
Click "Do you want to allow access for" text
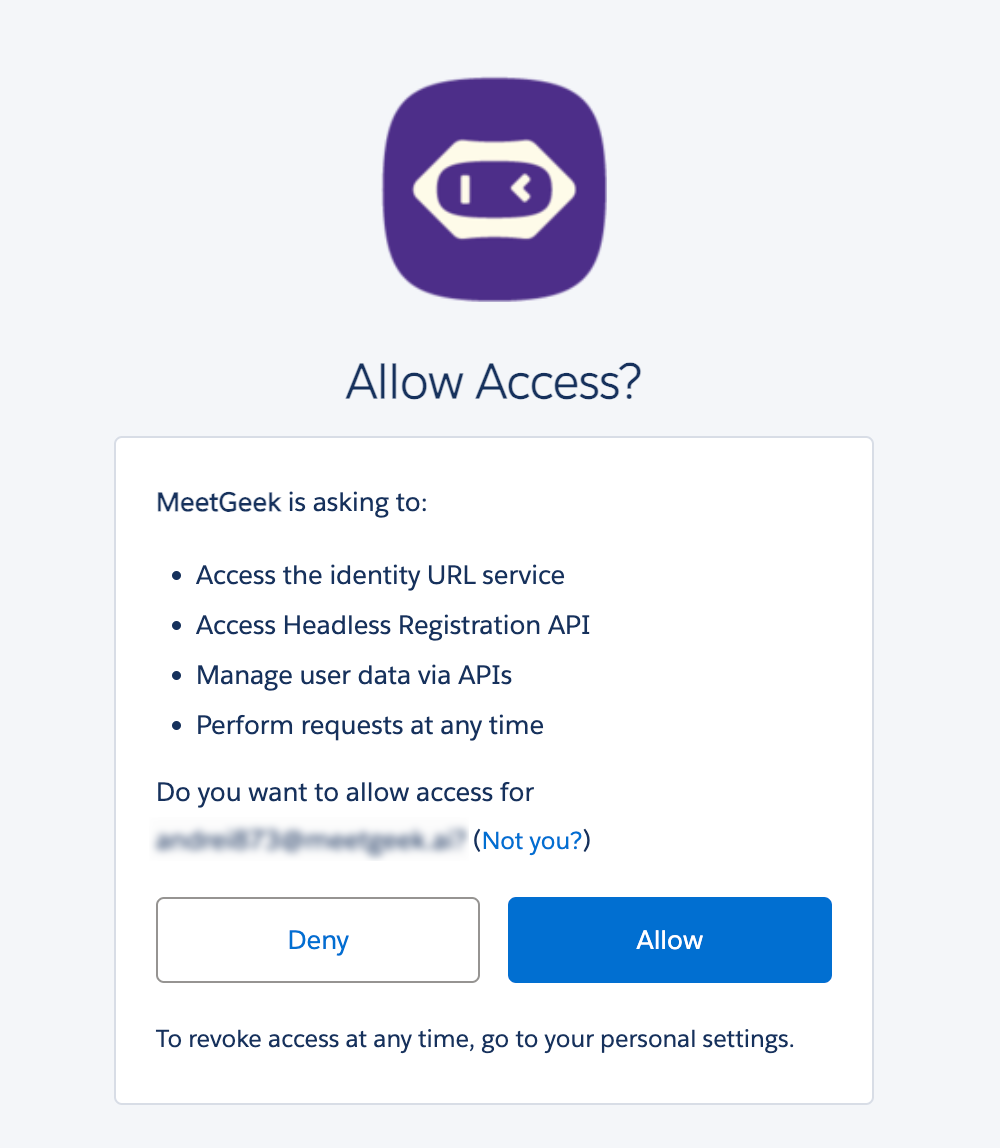[345, 793]
